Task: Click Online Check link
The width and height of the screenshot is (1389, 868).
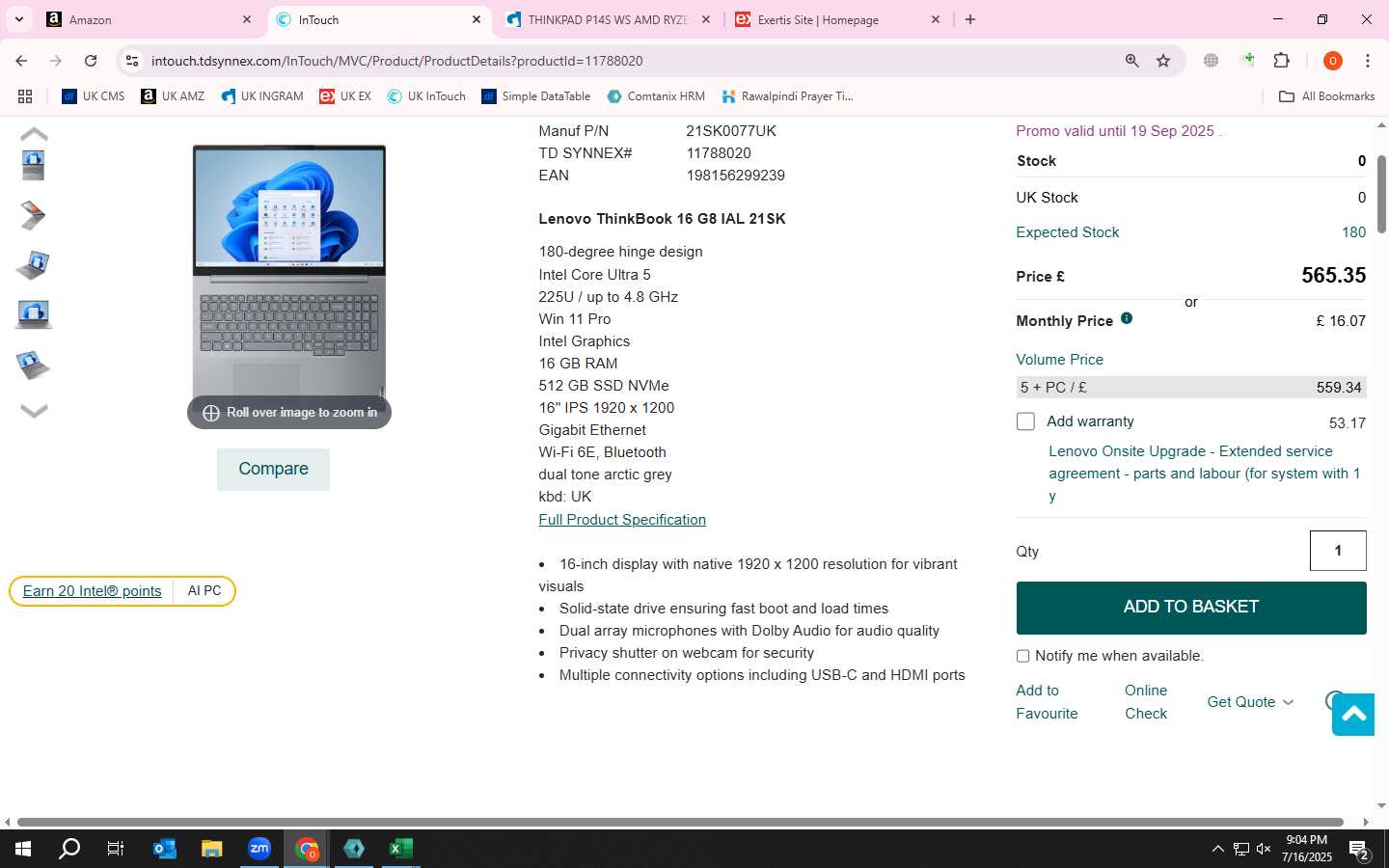Action: [x=1146, y=702]
